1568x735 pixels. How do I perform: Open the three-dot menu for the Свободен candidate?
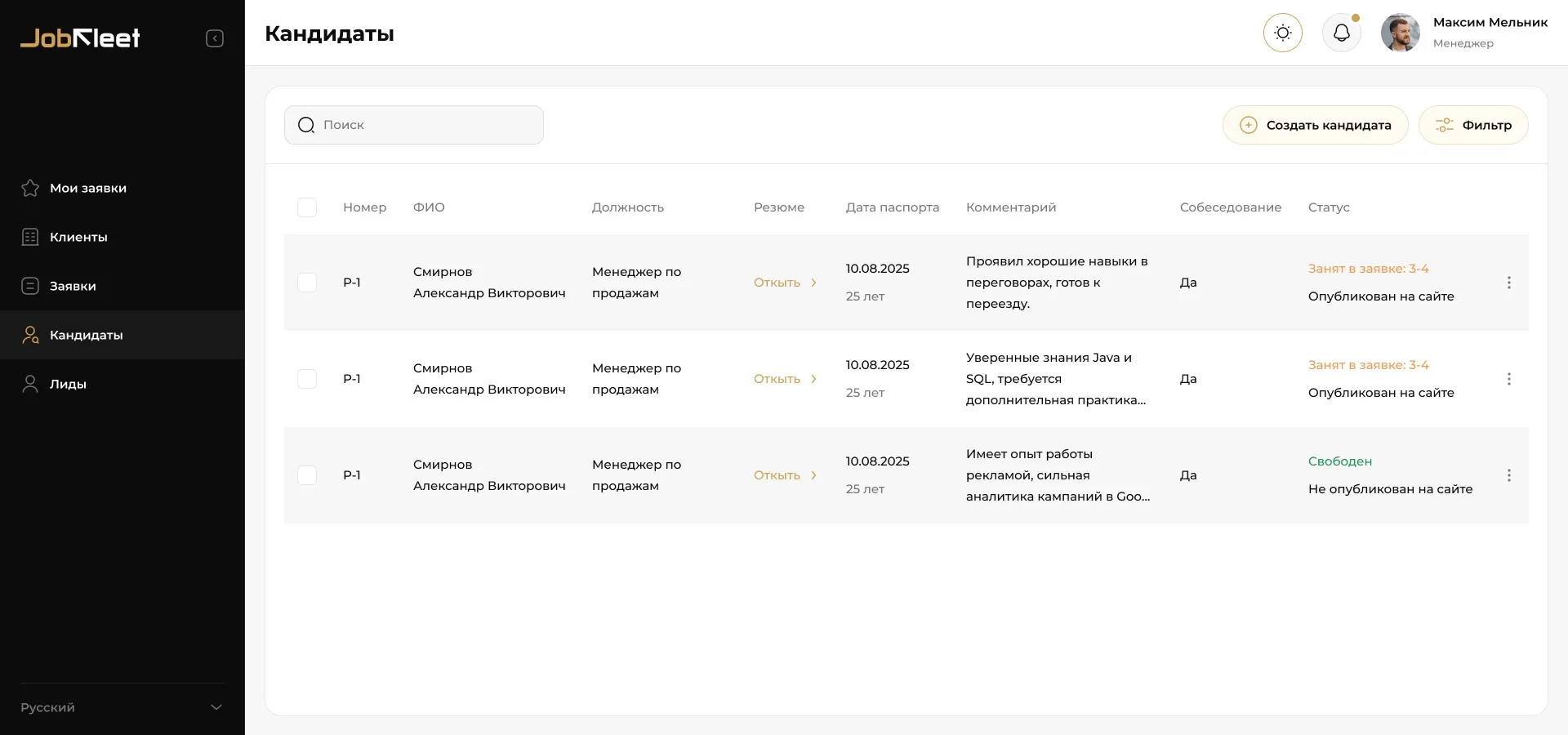(x=1508, y=475)
